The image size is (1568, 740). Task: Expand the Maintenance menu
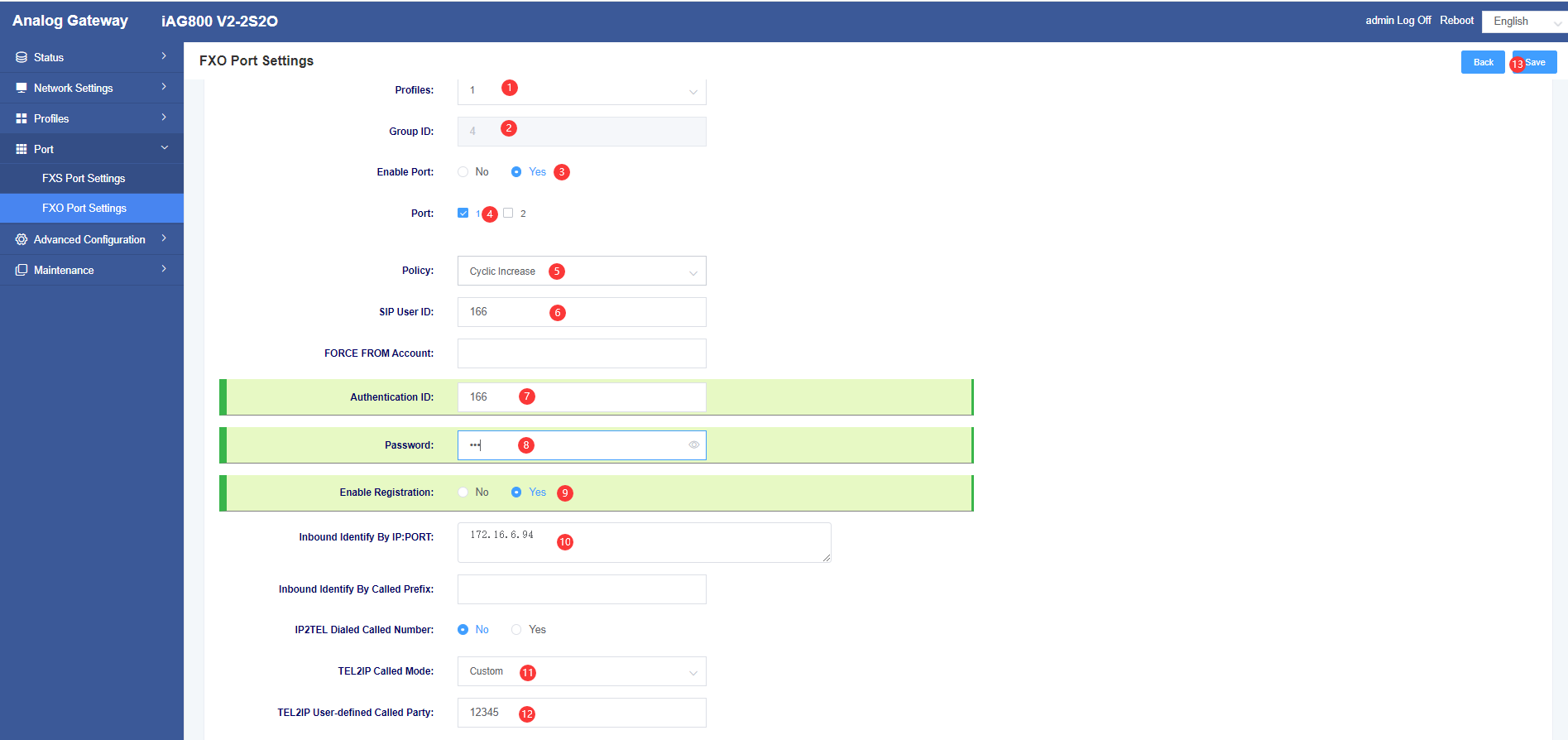pos(92,270)
